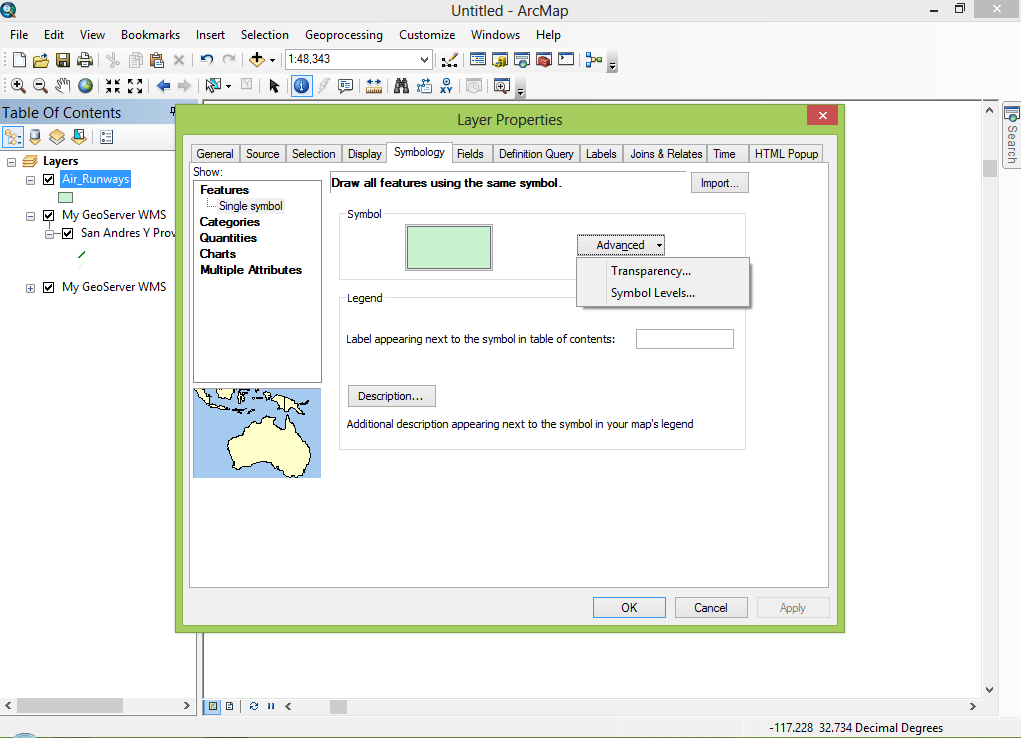
Task: Open the Find Route tool
Action: pos(424,85)
